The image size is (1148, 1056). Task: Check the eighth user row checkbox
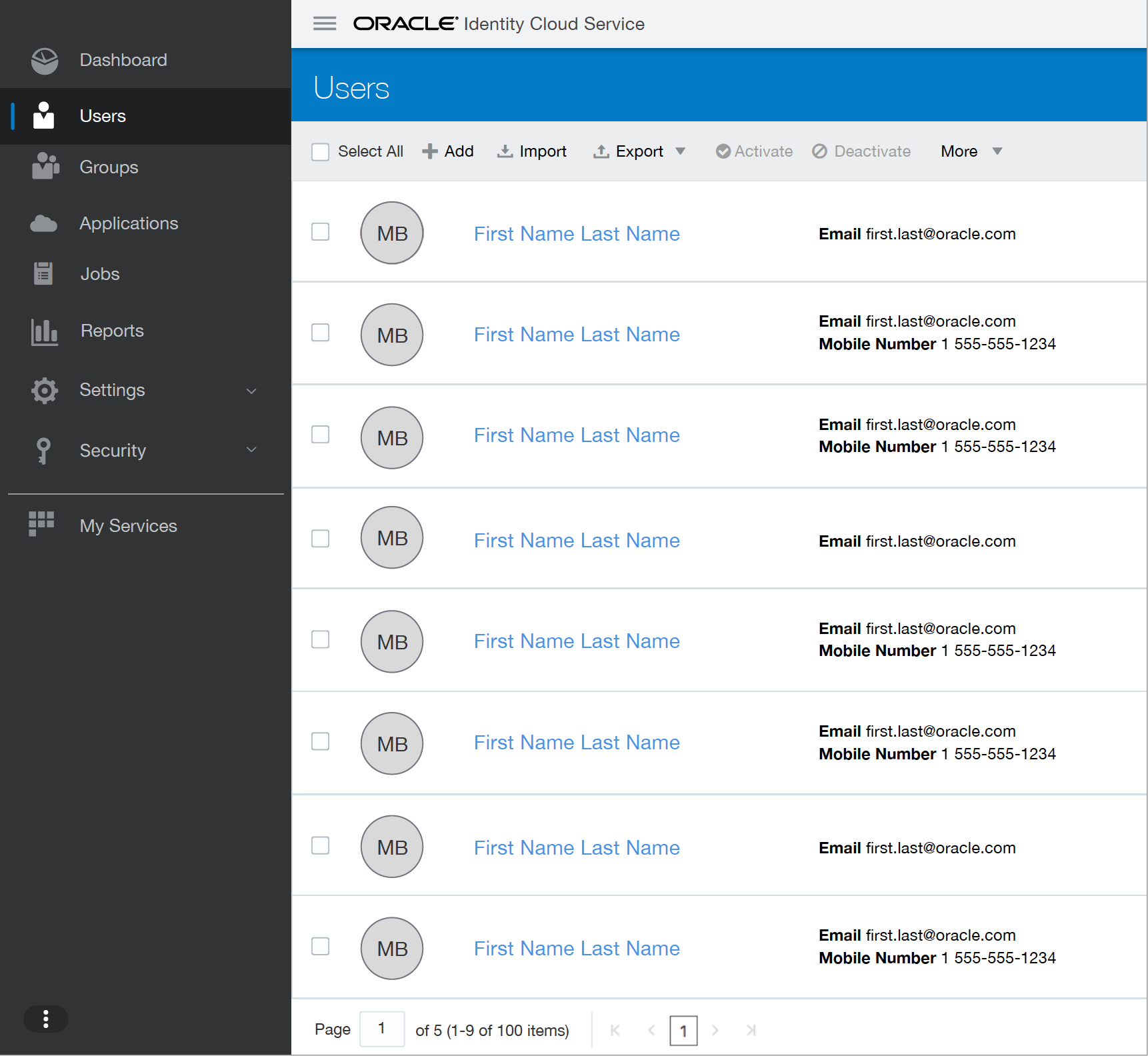click(321, 946)
